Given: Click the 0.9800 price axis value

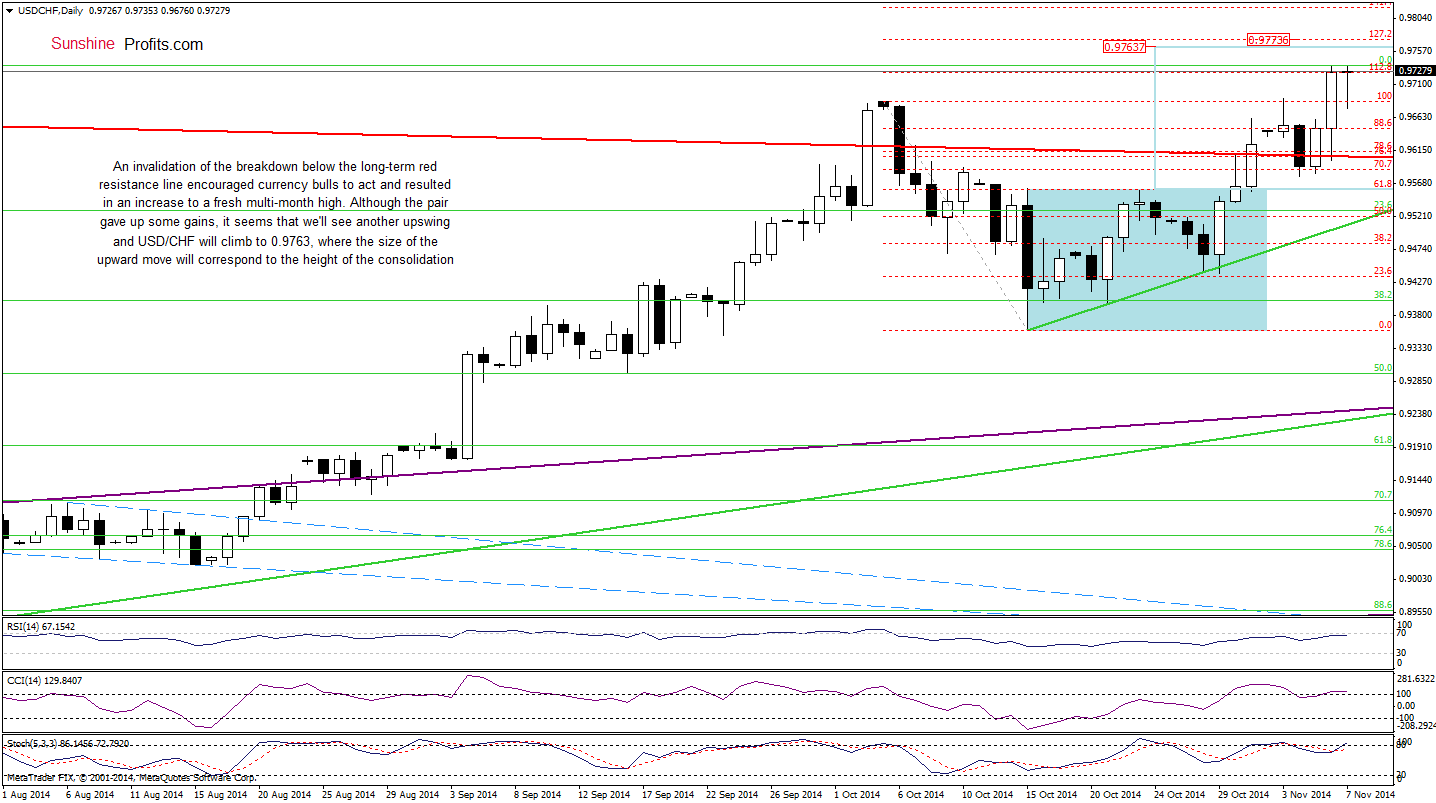Looking at the screenshot, I should (1416, 18).
